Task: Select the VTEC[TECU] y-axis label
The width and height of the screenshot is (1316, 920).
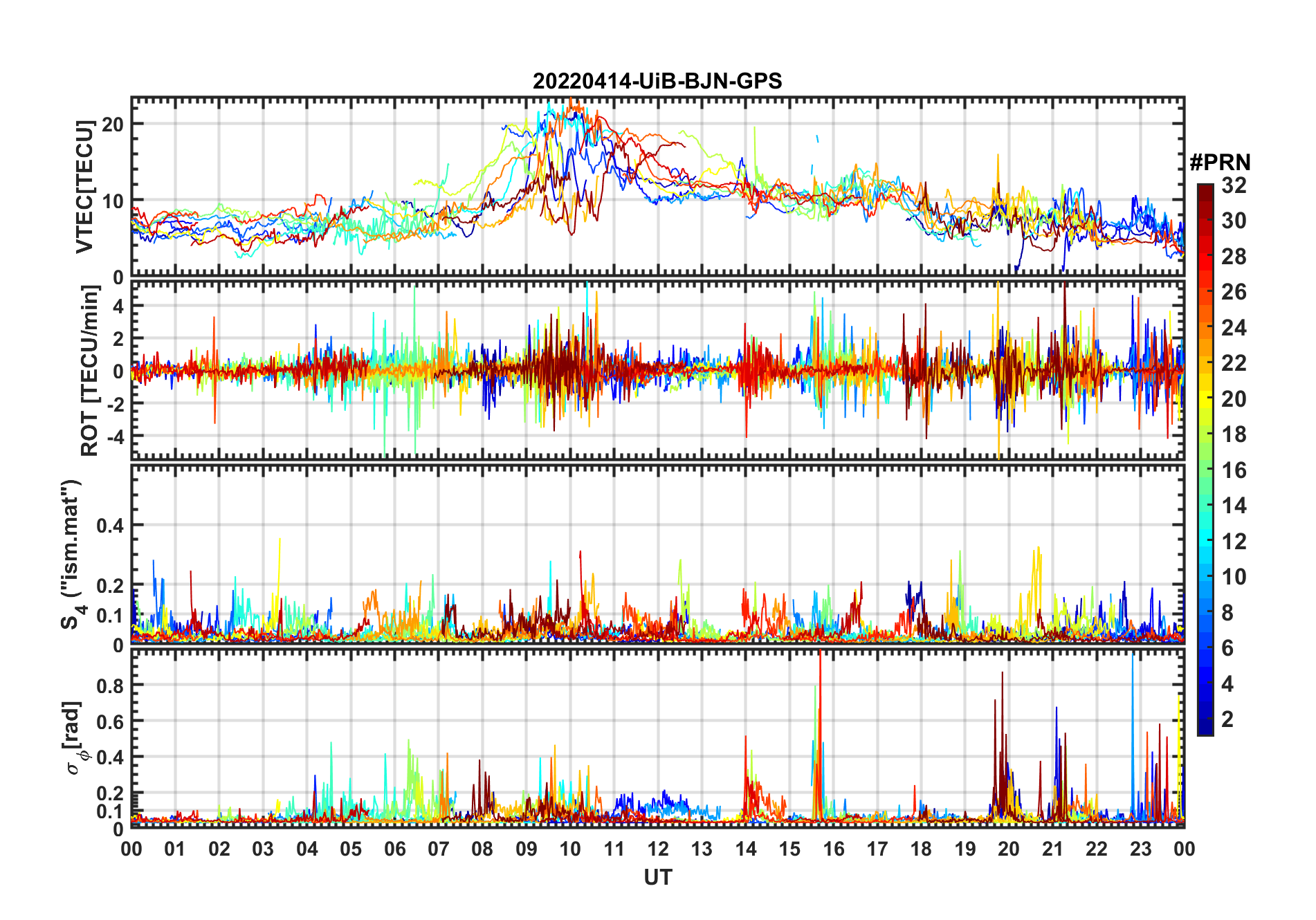Action: [x=84, y=187]
